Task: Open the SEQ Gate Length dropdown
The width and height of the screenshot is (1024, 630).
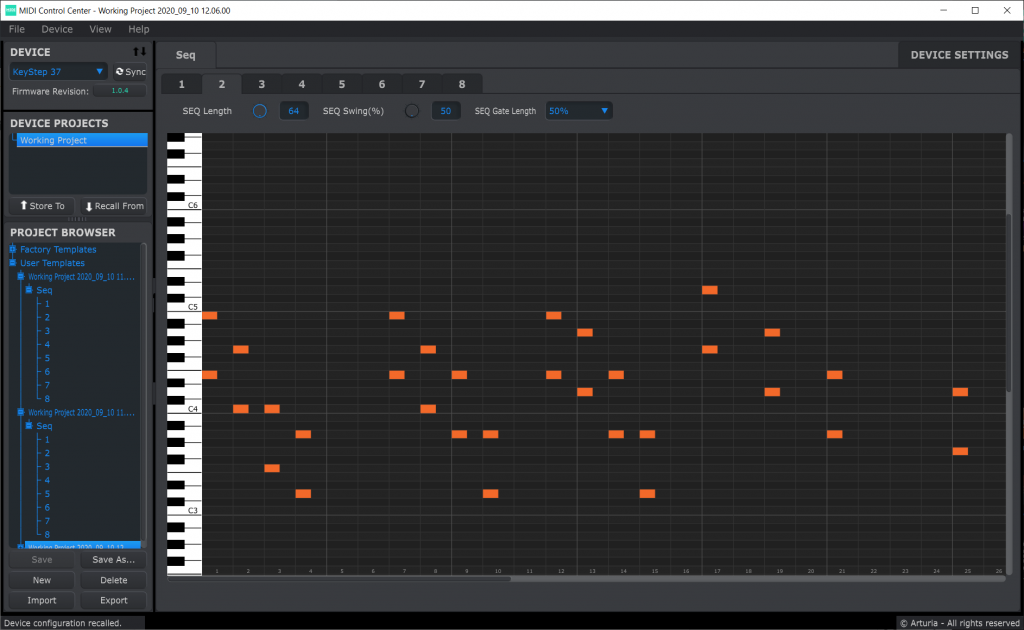Action: click(x=578, y=110)
